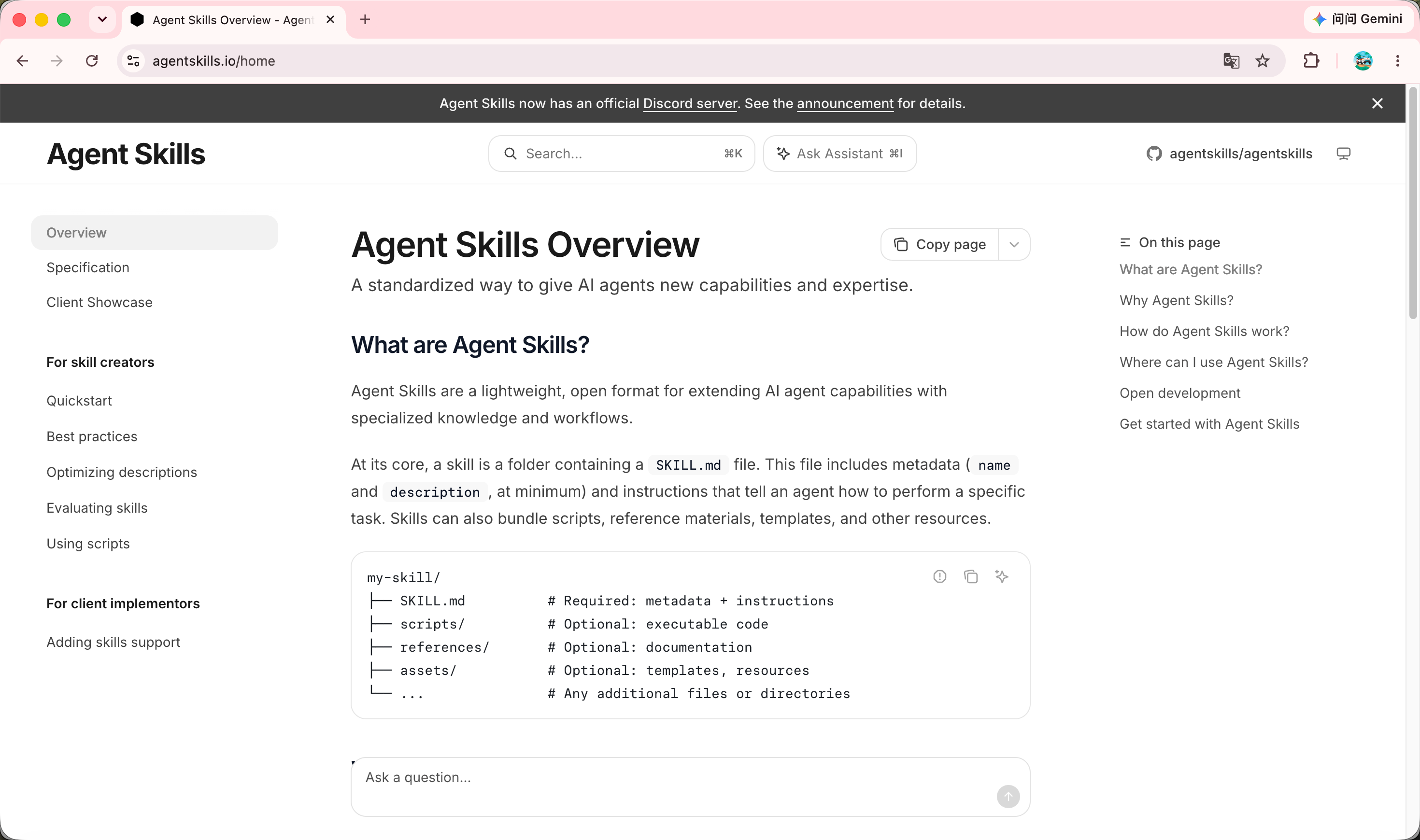Screen dimensions: 1420x840
Task: Click the page vertical scrollbar thumb
Action: [1413, 204]
